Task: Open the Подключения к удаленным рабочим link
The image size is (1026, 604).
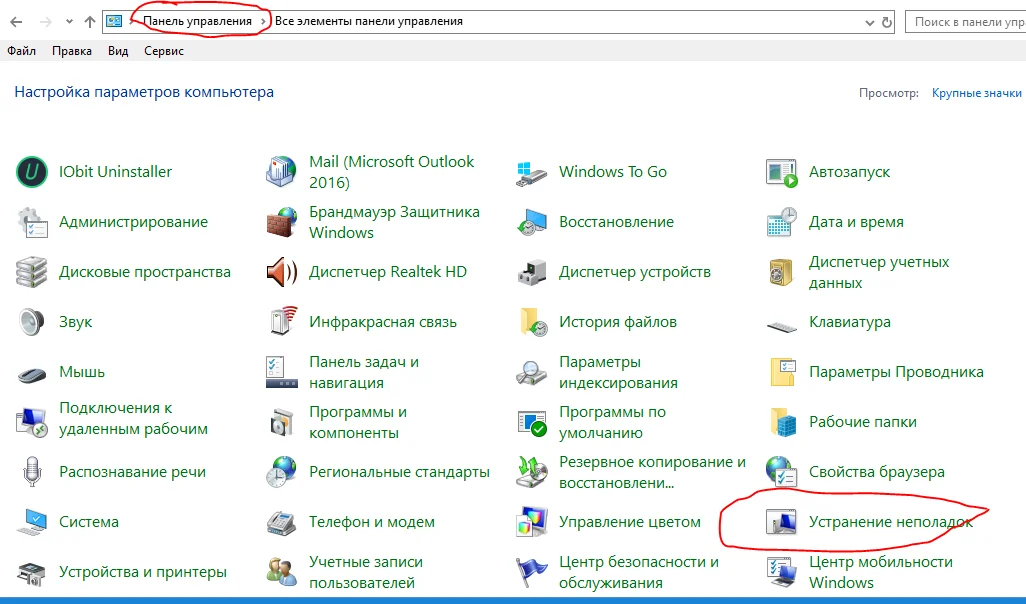Action: point(133,419)
